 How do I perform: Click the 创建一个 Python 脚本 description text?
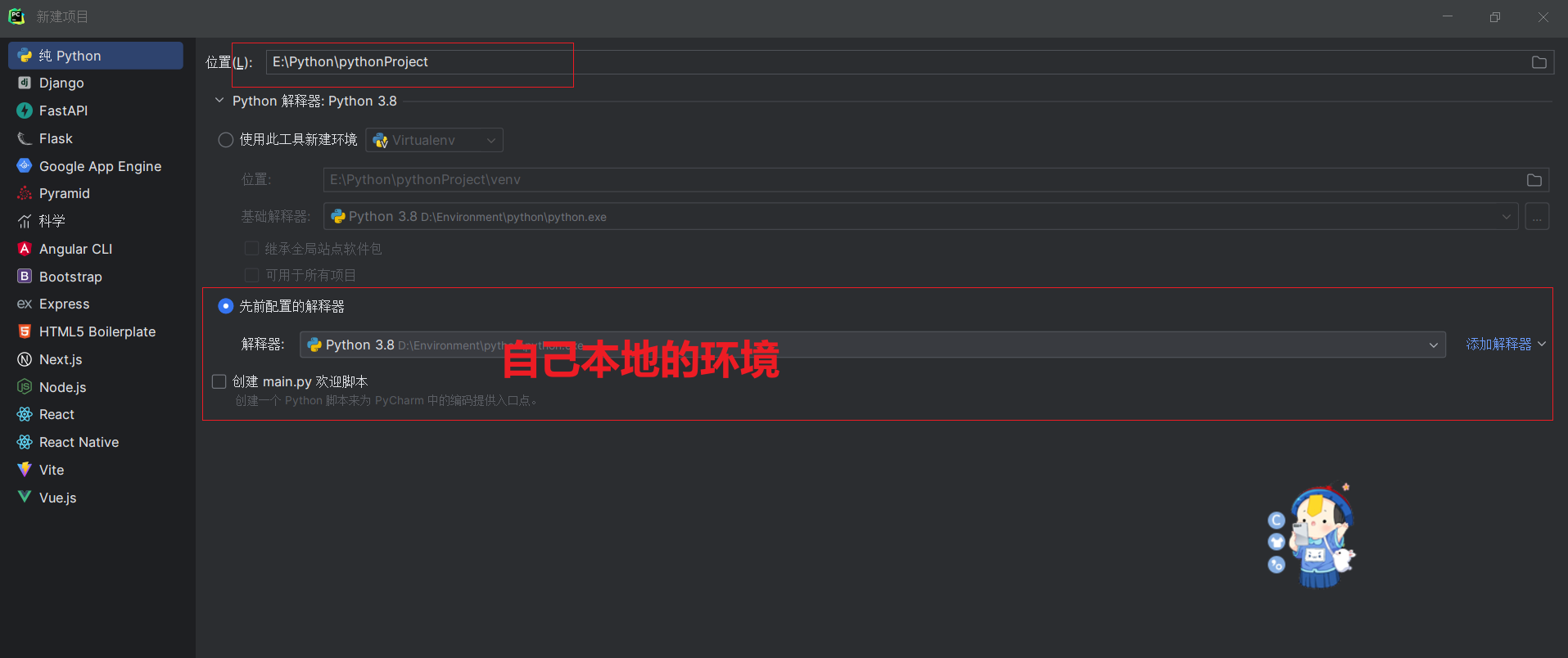click(388, 400)
